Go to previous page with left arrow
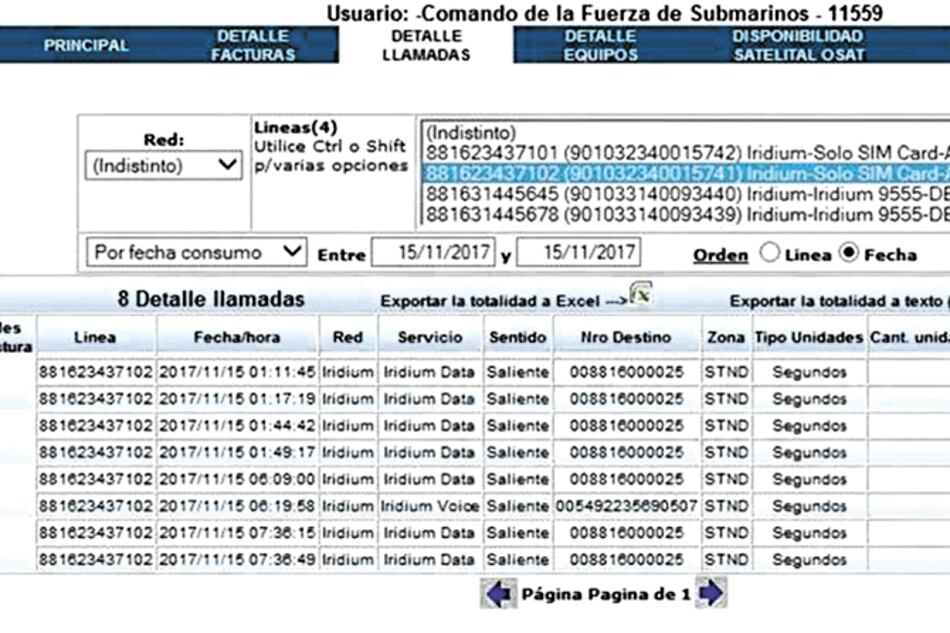 coord(499,594)
